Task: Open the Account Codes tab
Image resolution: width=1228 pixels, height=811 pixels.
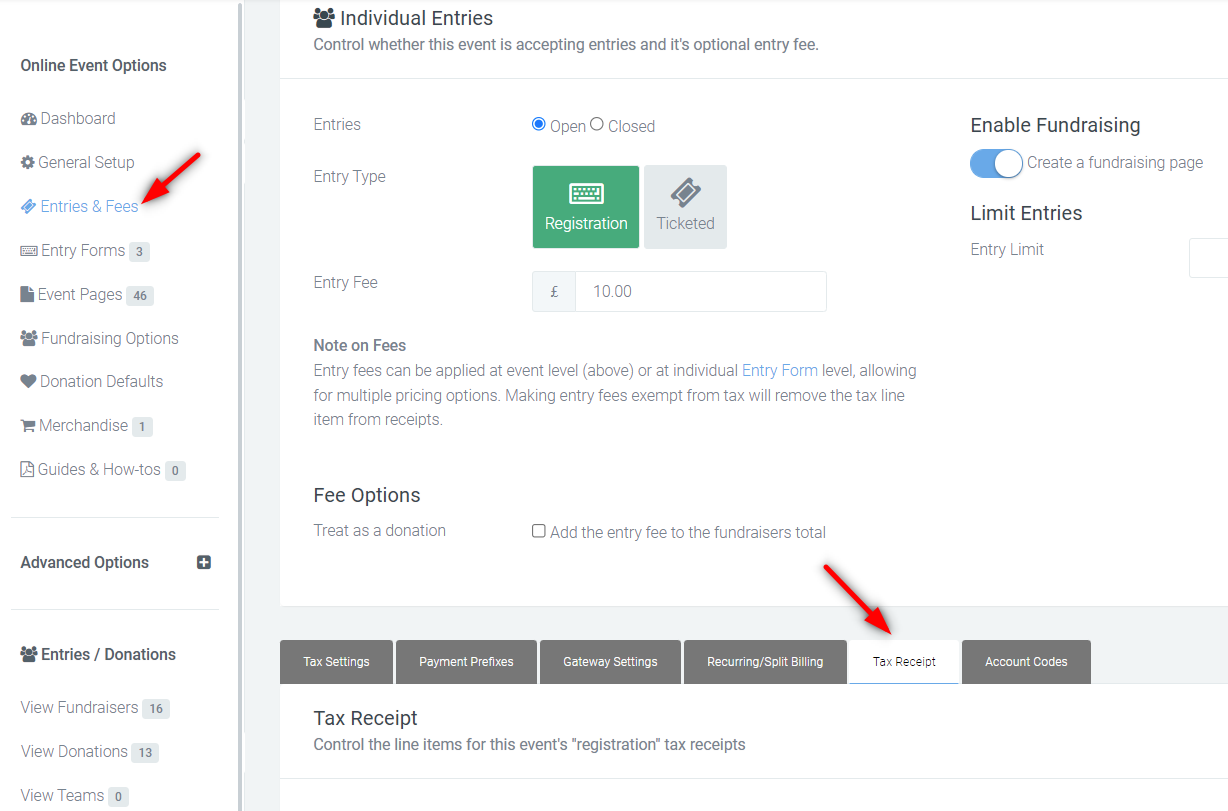Action: point(1026,662)
